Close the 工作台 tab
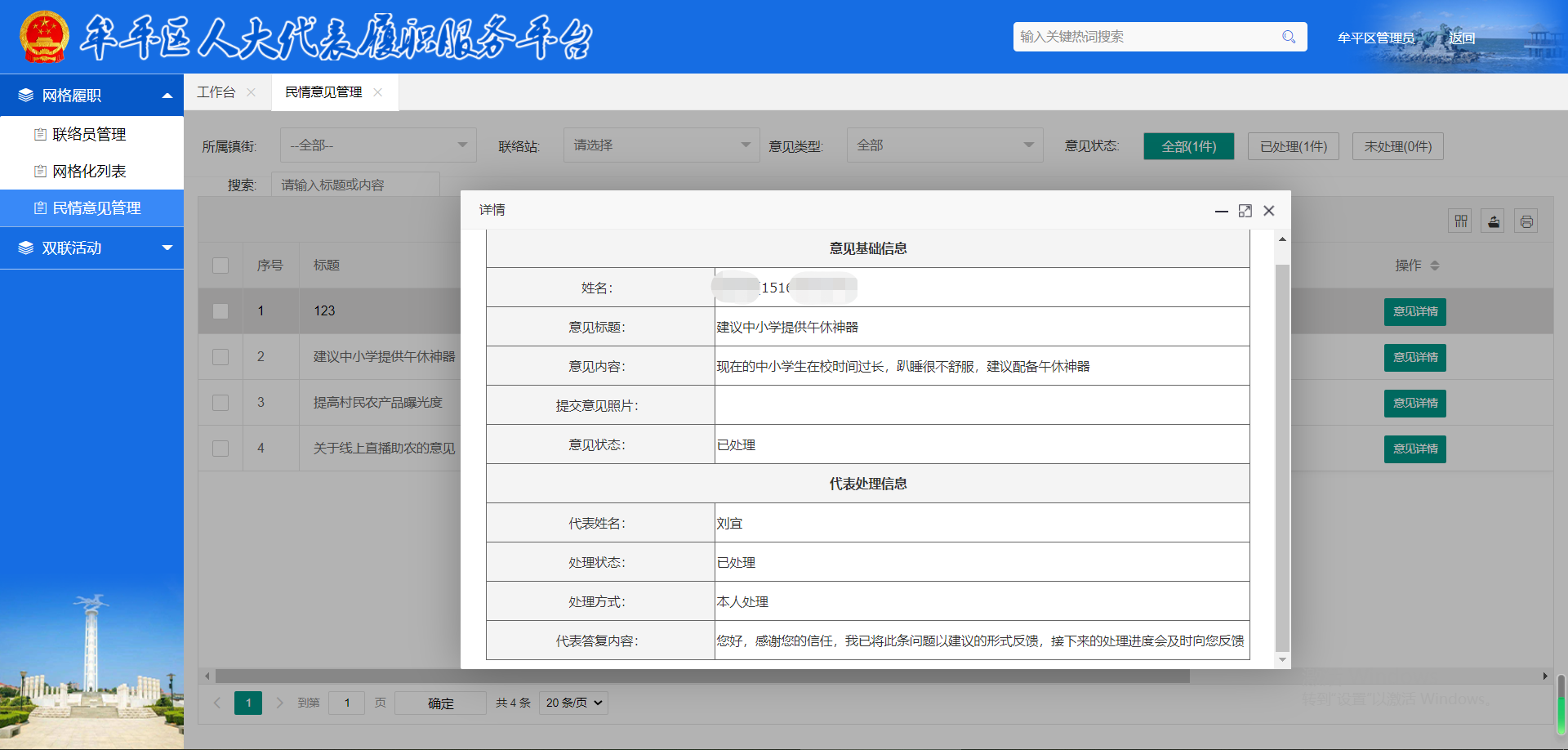Viewport: 1568px width, 750px height. coord(251,92)
